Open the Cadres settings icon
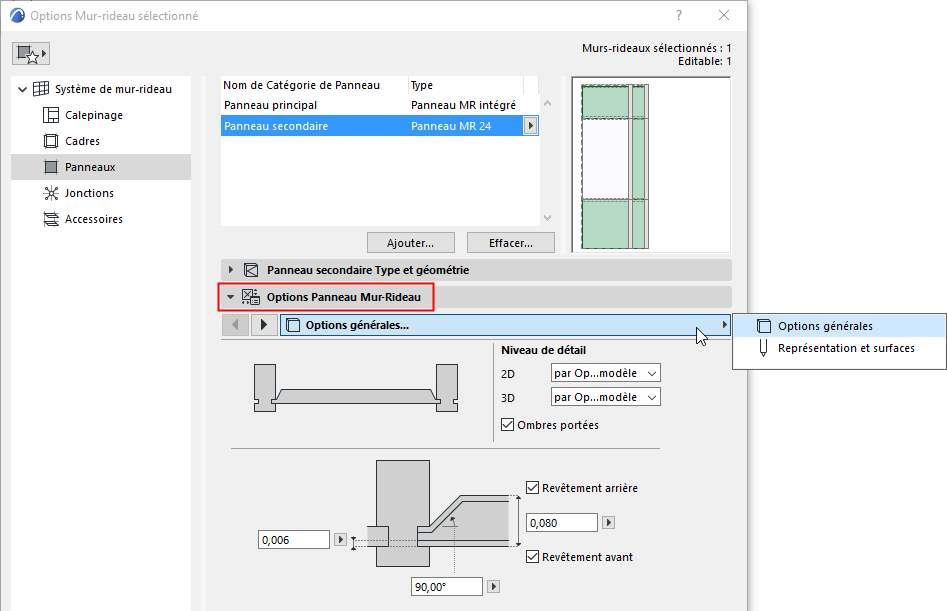947x611 pixels. pos(50,140)
